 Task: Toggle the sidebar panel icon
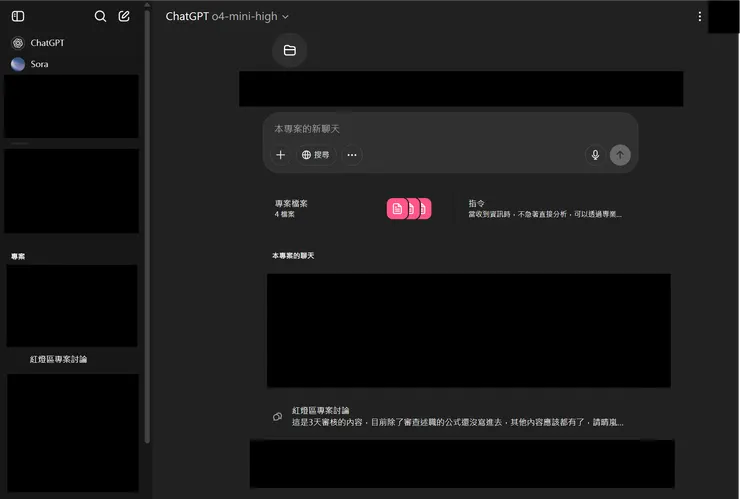pyautogui.click(x=18, y=17)
